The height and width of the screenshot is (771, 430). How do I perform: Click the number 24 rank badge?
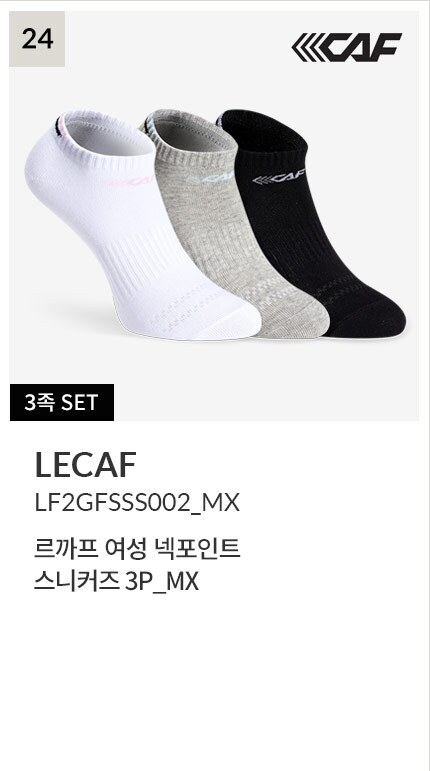coord(37,39)
